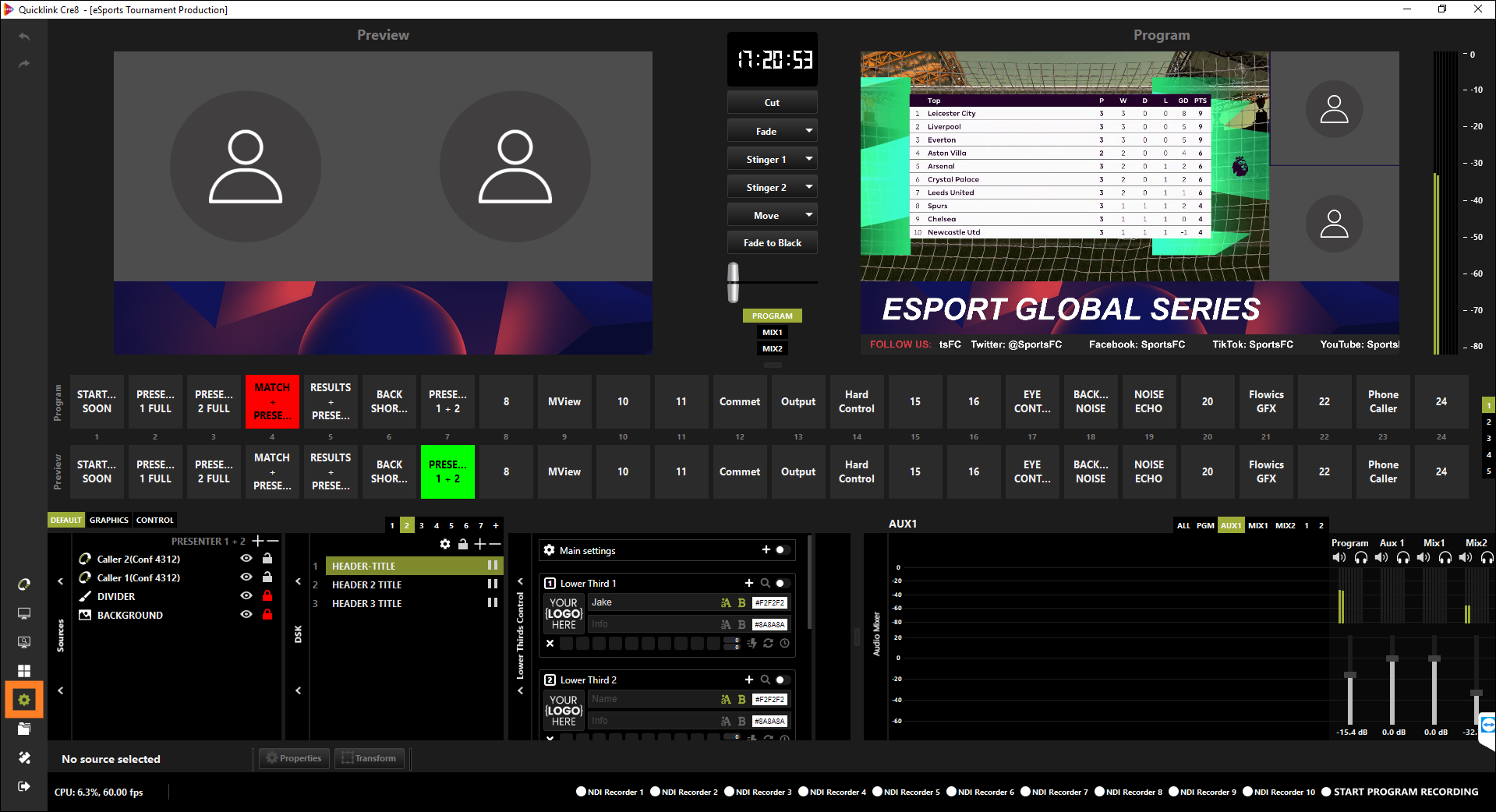
Task: Click the Fade to Black button
Action: [x=772, y=243]
